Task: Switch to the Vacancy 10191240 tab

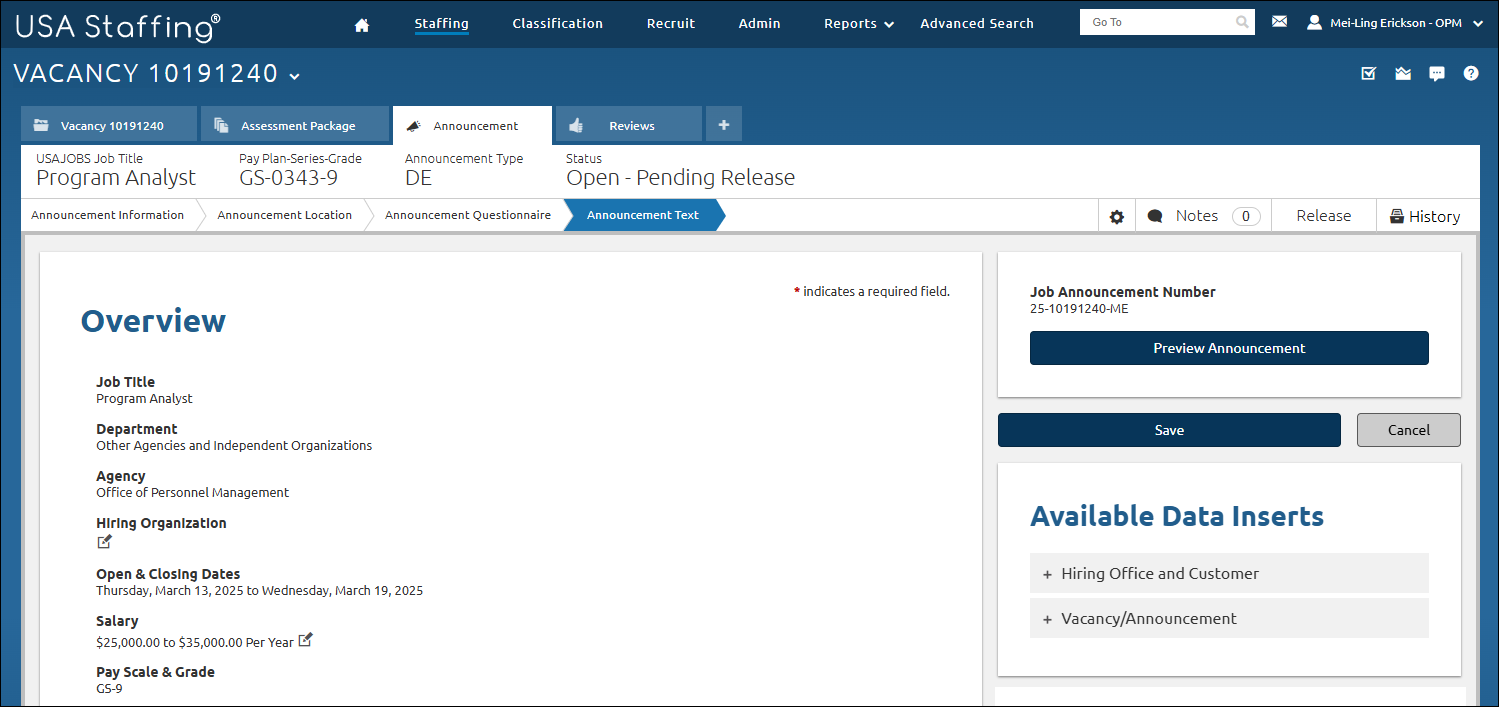Action: pos(109,125)
